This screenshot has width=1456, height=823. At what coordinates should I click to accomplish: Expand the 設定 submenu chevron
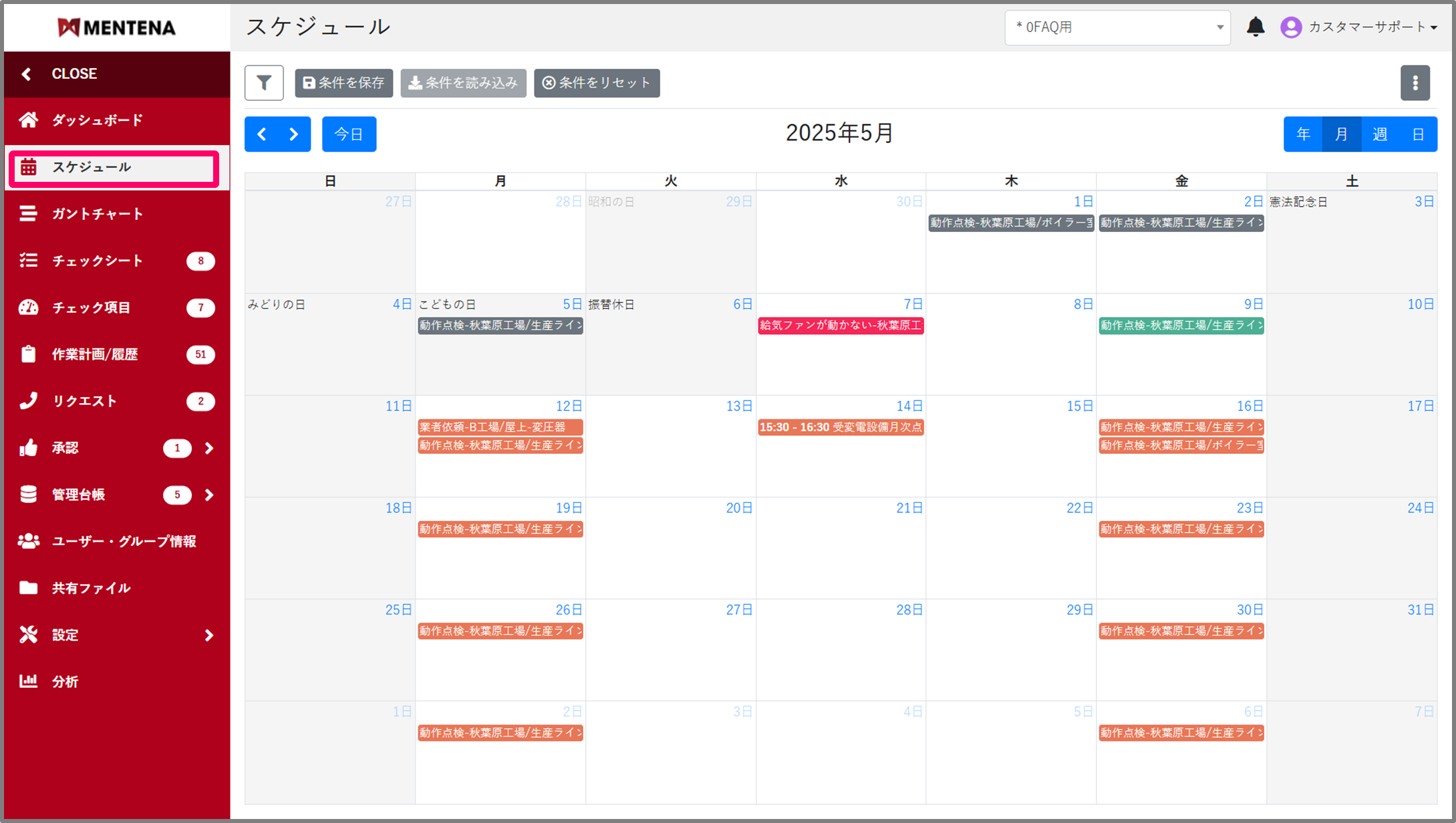pyautogui.click(x=209, y=635)
